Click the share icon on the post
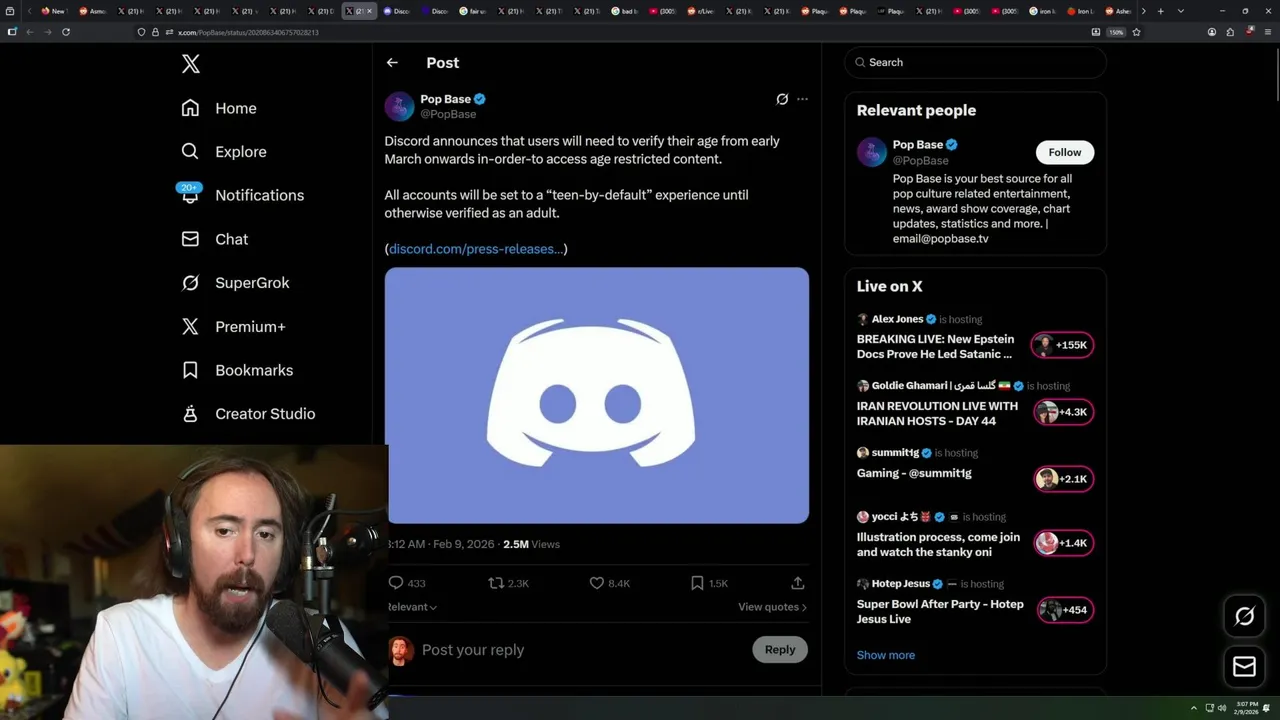1280x720 pixels. pyautogui.click(x=798, y=583)
